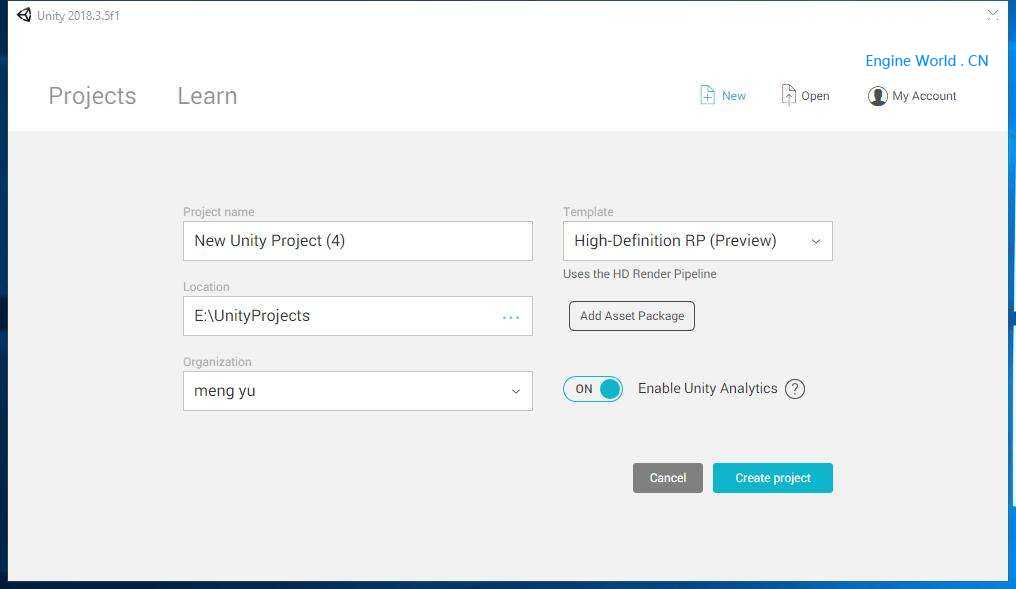
Task: Expand the Template dropdown
Action: (x=697, y=241)
